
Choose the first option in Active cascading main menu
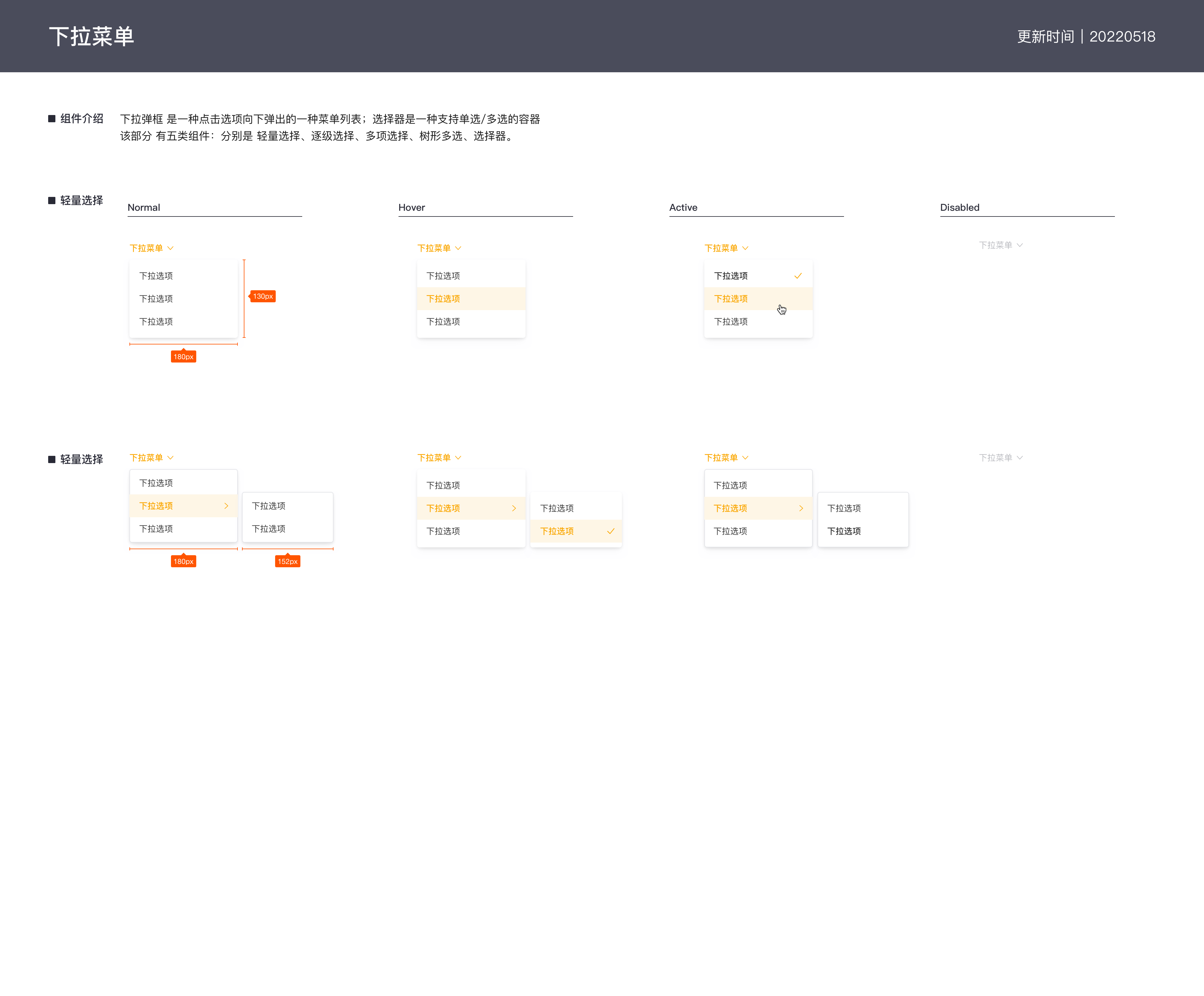pyautogui.click(x=759, y=485)
